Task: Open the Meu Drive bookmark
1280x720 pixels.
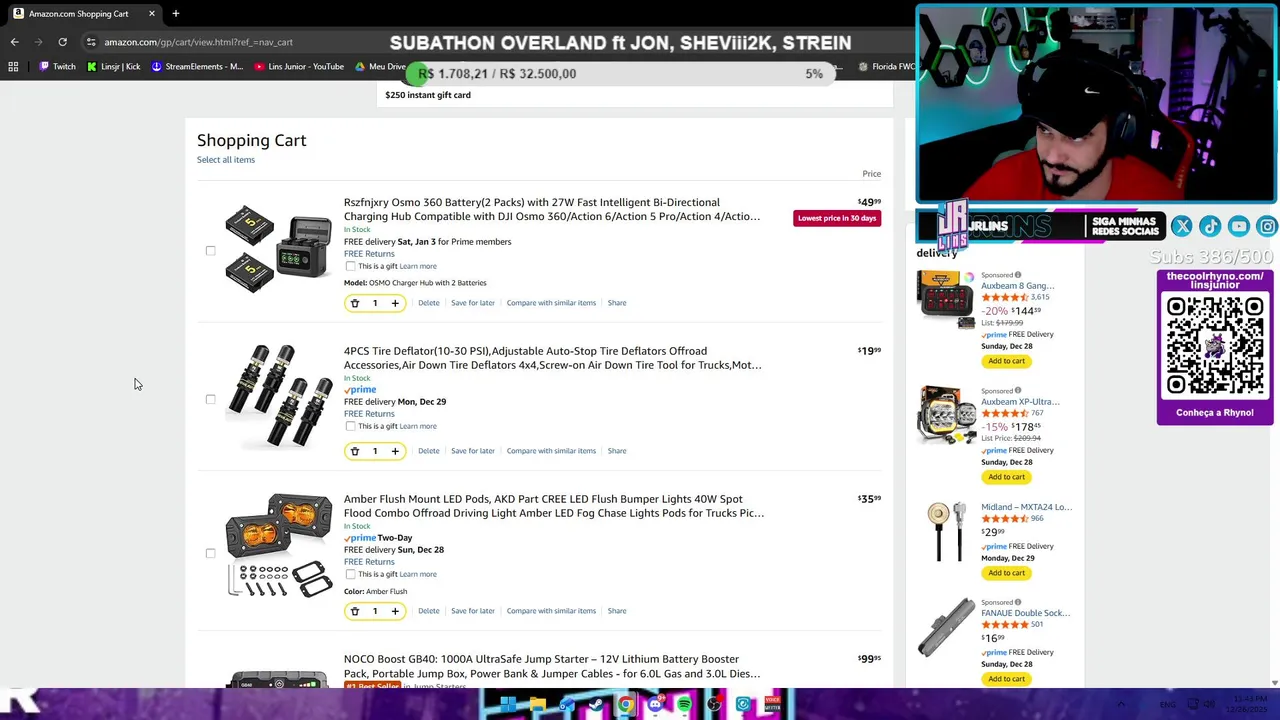Action: pyautogui.click(x=380, y=66)
